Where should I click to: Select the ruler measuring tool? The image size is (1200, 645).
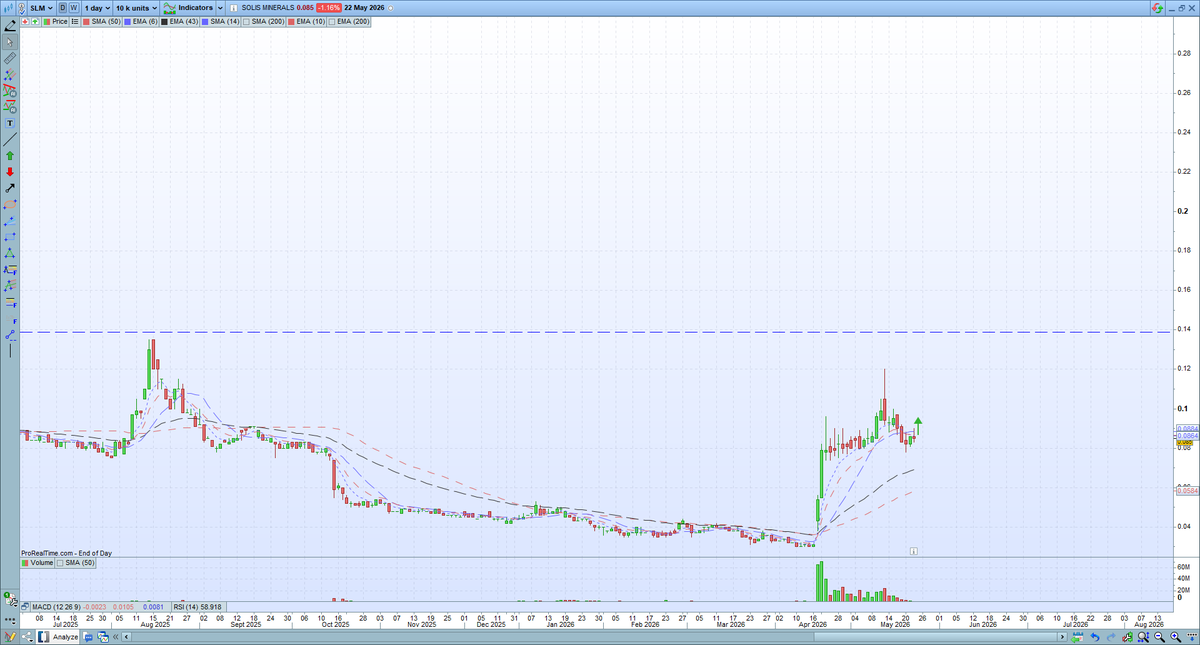[x=10, y=58]
